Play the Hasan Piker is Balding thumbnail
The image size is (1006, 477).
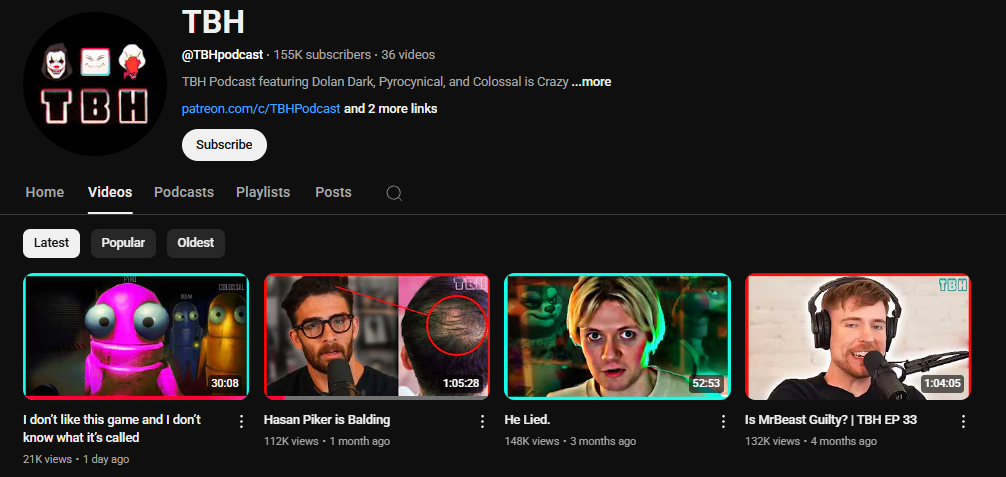point(377,336)
